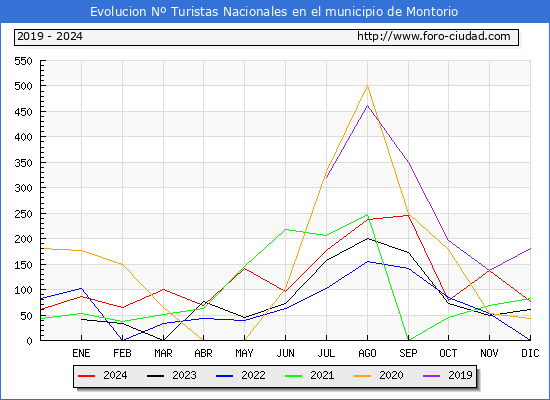Click the blue 2022 peak at AGO
This screenshot has height=400, width=550.
click(x=367, y=261)
